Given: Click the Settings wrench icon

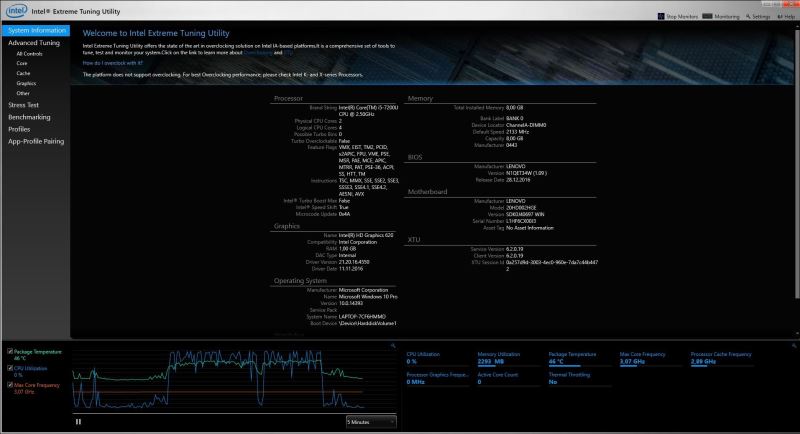Looking at the screenshot, I should 748,16.
